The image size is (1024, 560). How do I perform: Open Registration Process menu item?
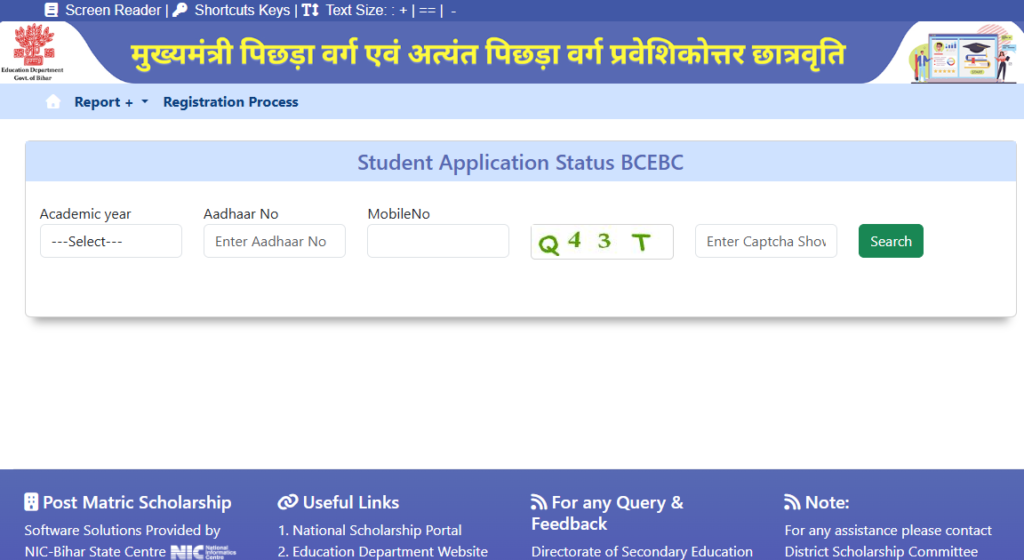(230, 102)
